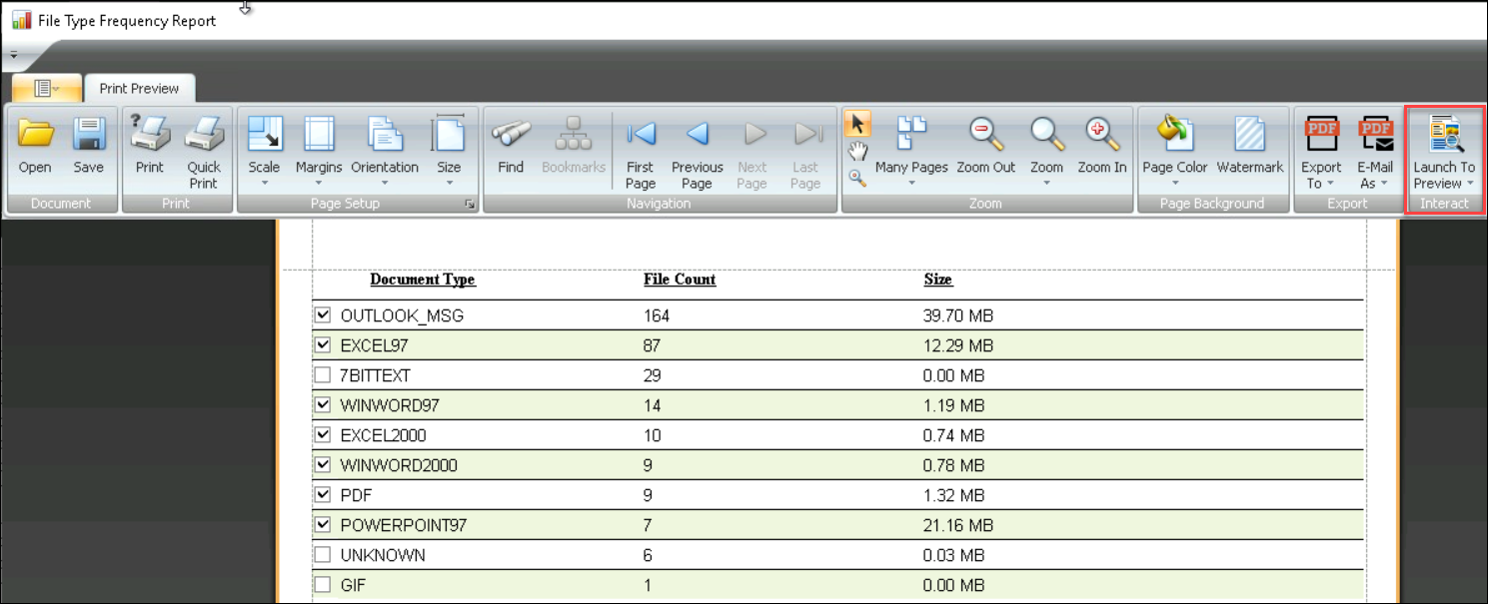The image size is (1488, 604).
Task: Expand the Orientation dropdown arrow
Action: click(x=385, y=184)
